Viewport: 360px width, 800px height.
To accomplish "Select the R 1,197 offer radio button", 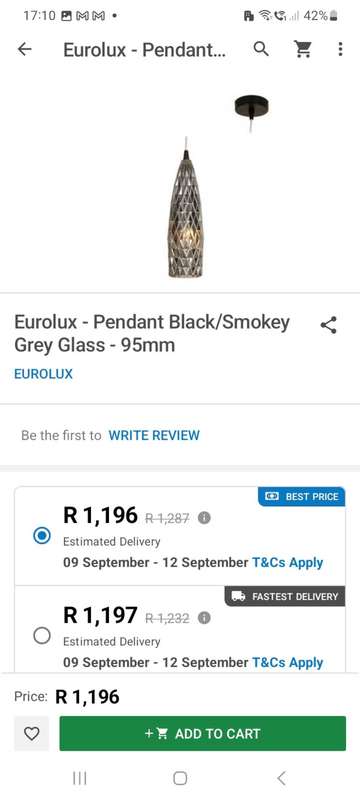I will point(42,636).
